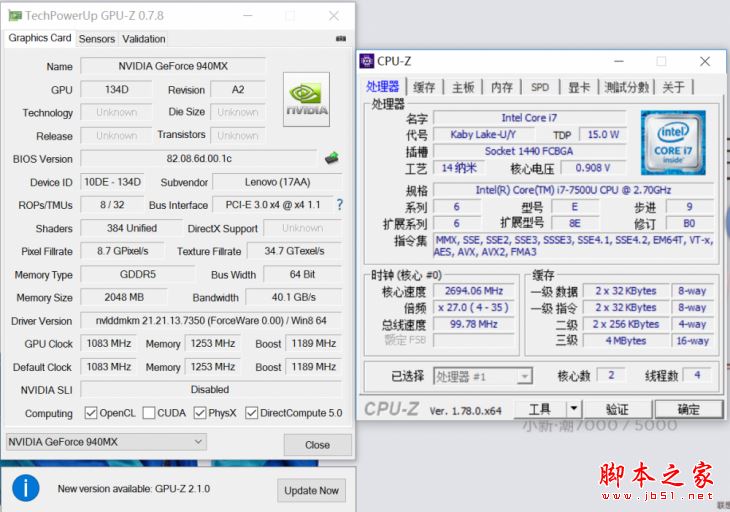The image size is (730, 512).
Task: Click the GPU-Z Close button
Action: click(x=318, y=445)
